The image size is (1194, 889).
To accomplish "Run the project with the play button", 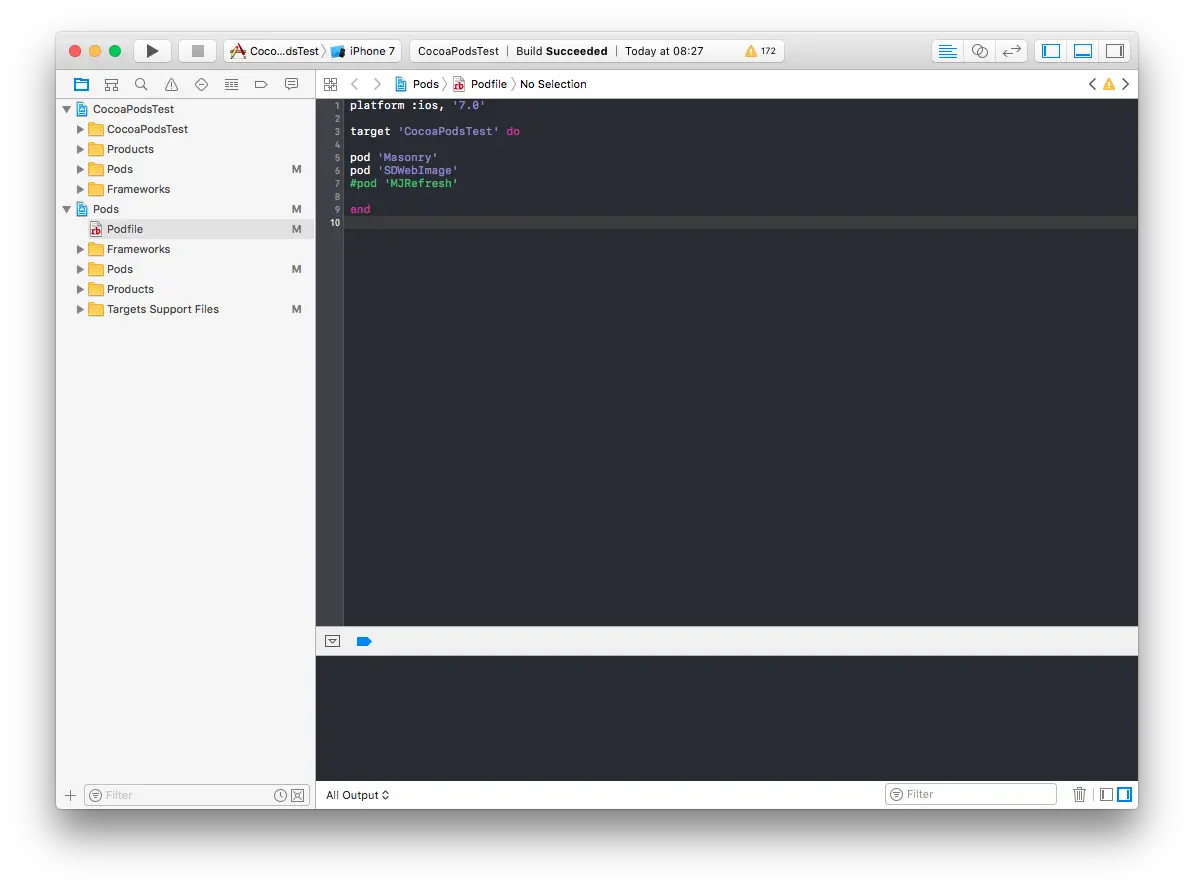I will tap(152, 50).
